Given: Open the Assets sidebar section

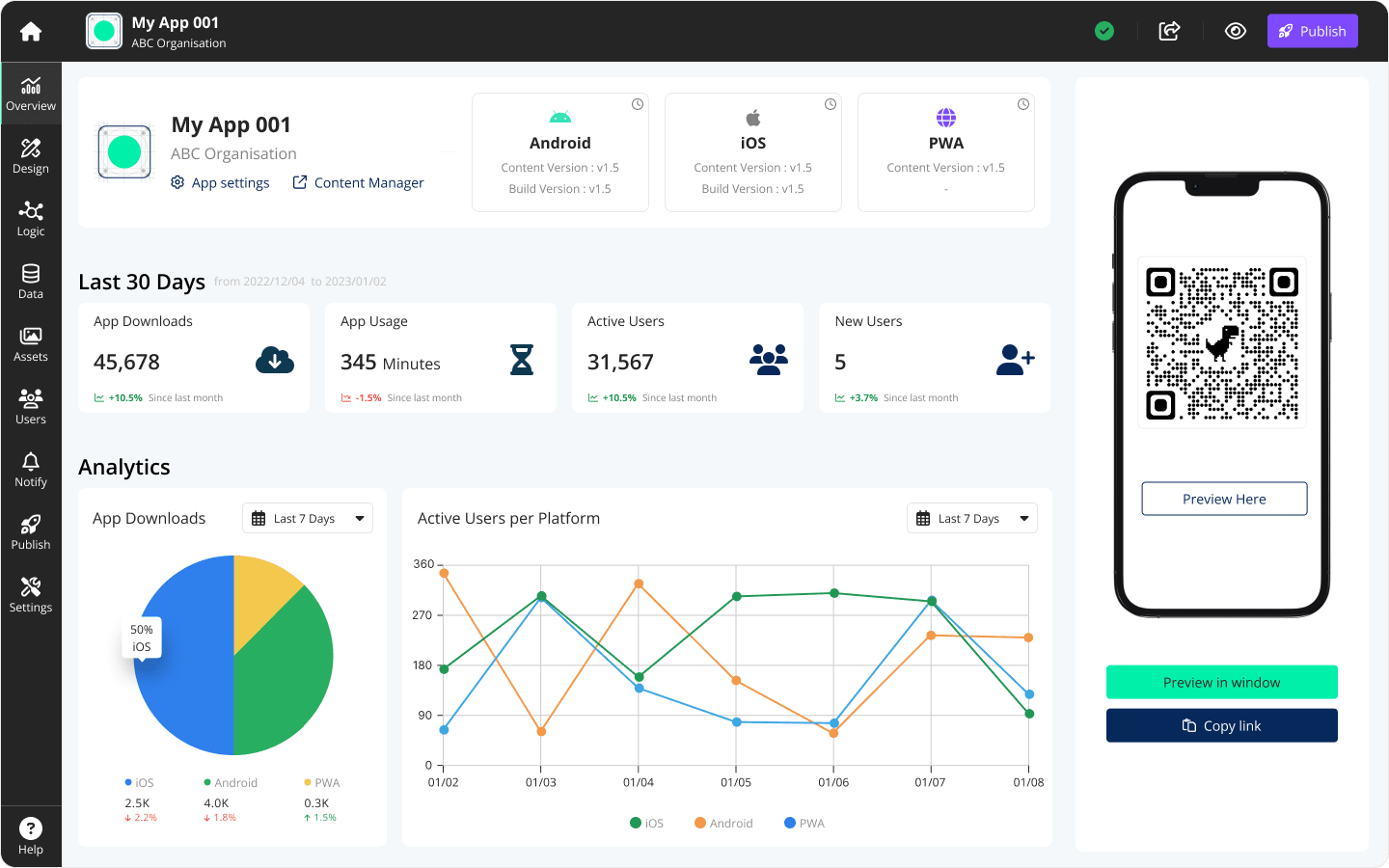Looking at the screenshot, I should point(31,344).
